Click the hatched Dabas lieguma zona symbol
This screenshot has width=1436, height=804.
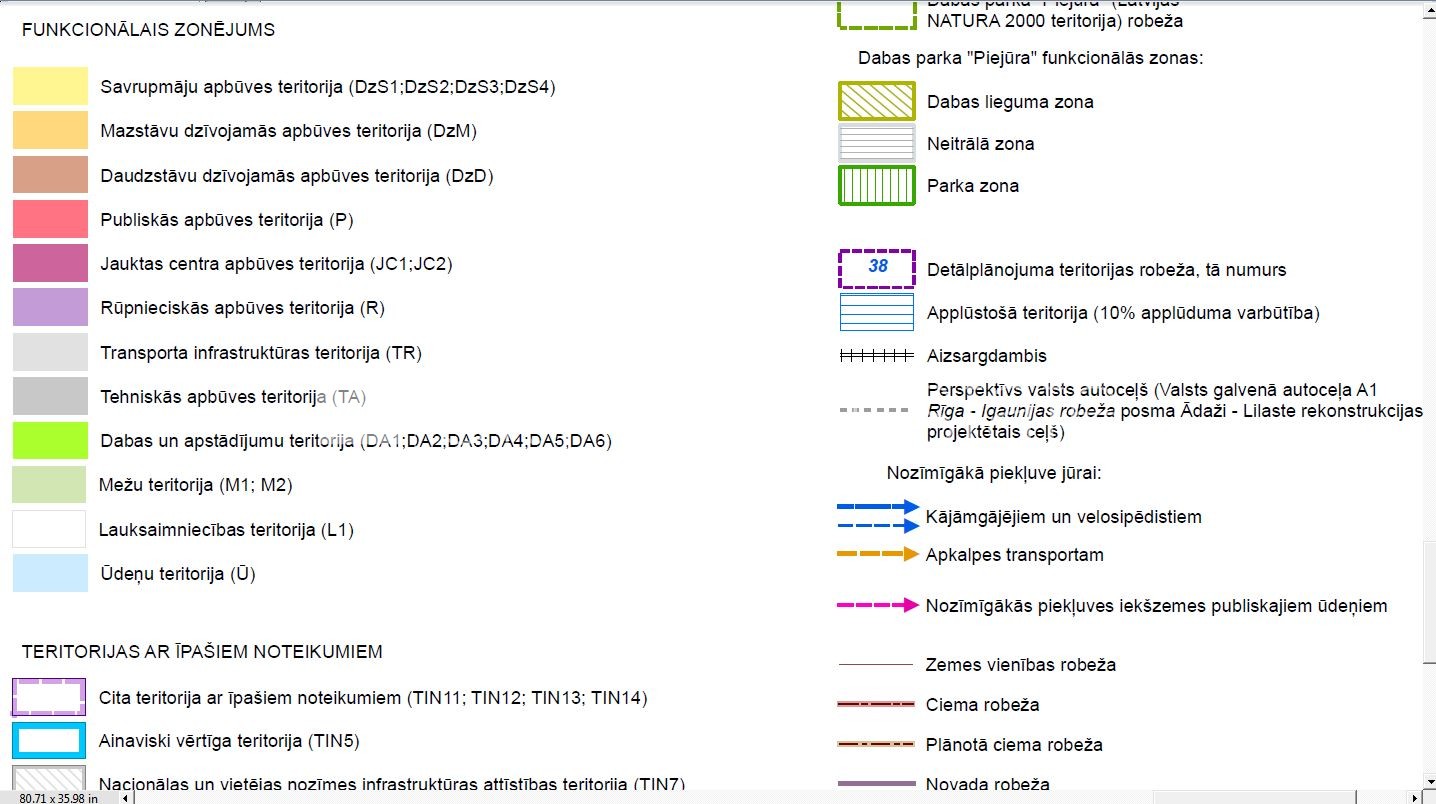click(x=876, y=101)
